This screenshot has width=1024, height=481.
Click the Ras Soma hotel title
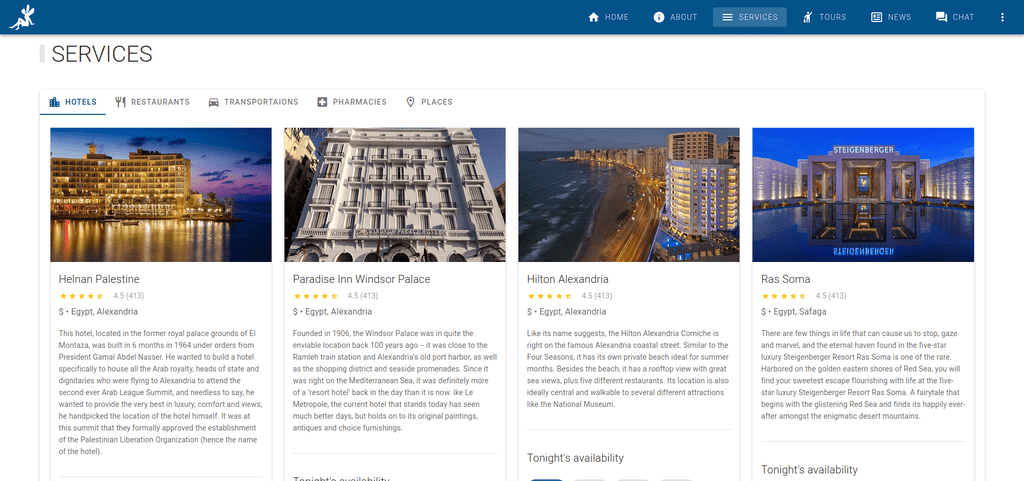click(x=786, y=279)
